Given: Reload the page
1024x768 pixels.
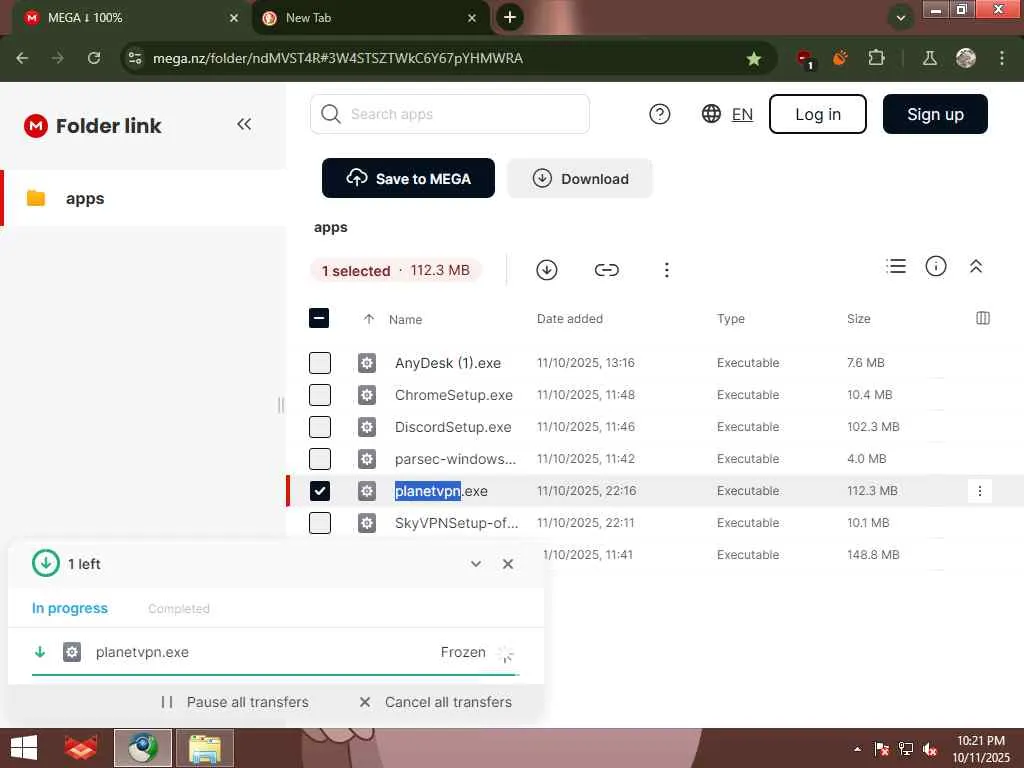Looking at the screenshot, I should point(94,58).
